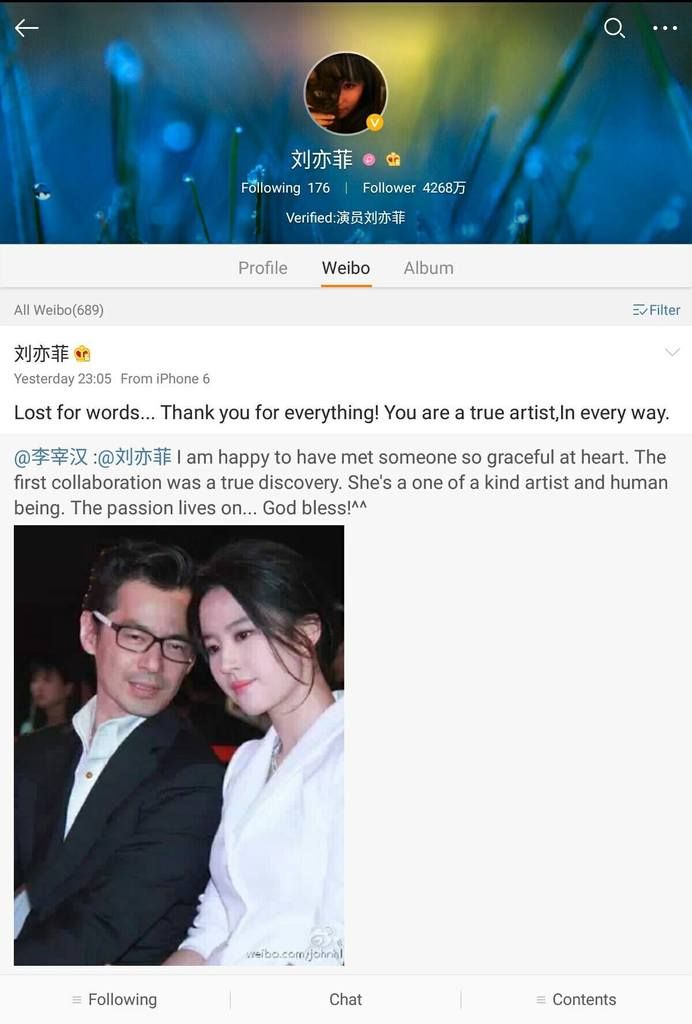Open the Contents menu at bottom
Image resolution: width=692 pixels, height=1024 pixels.
(576, 999)
